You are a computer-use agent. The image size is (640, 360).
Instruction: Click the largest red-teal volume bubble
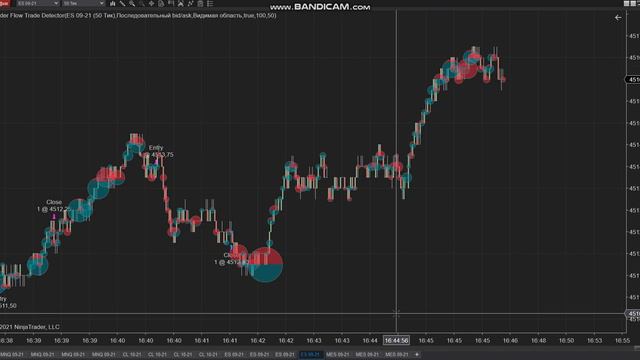265,264
